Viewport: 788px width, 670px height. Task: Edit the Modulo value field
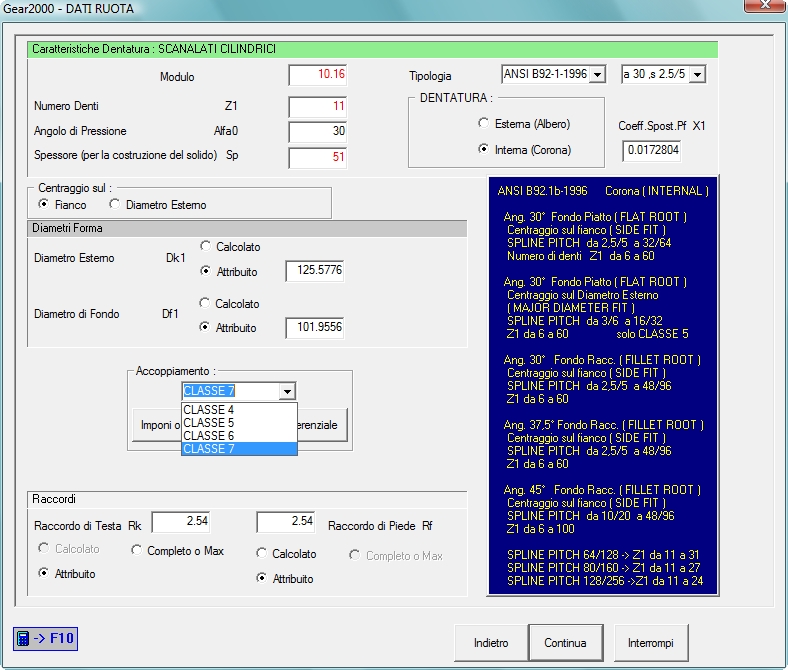pos(318,75)
